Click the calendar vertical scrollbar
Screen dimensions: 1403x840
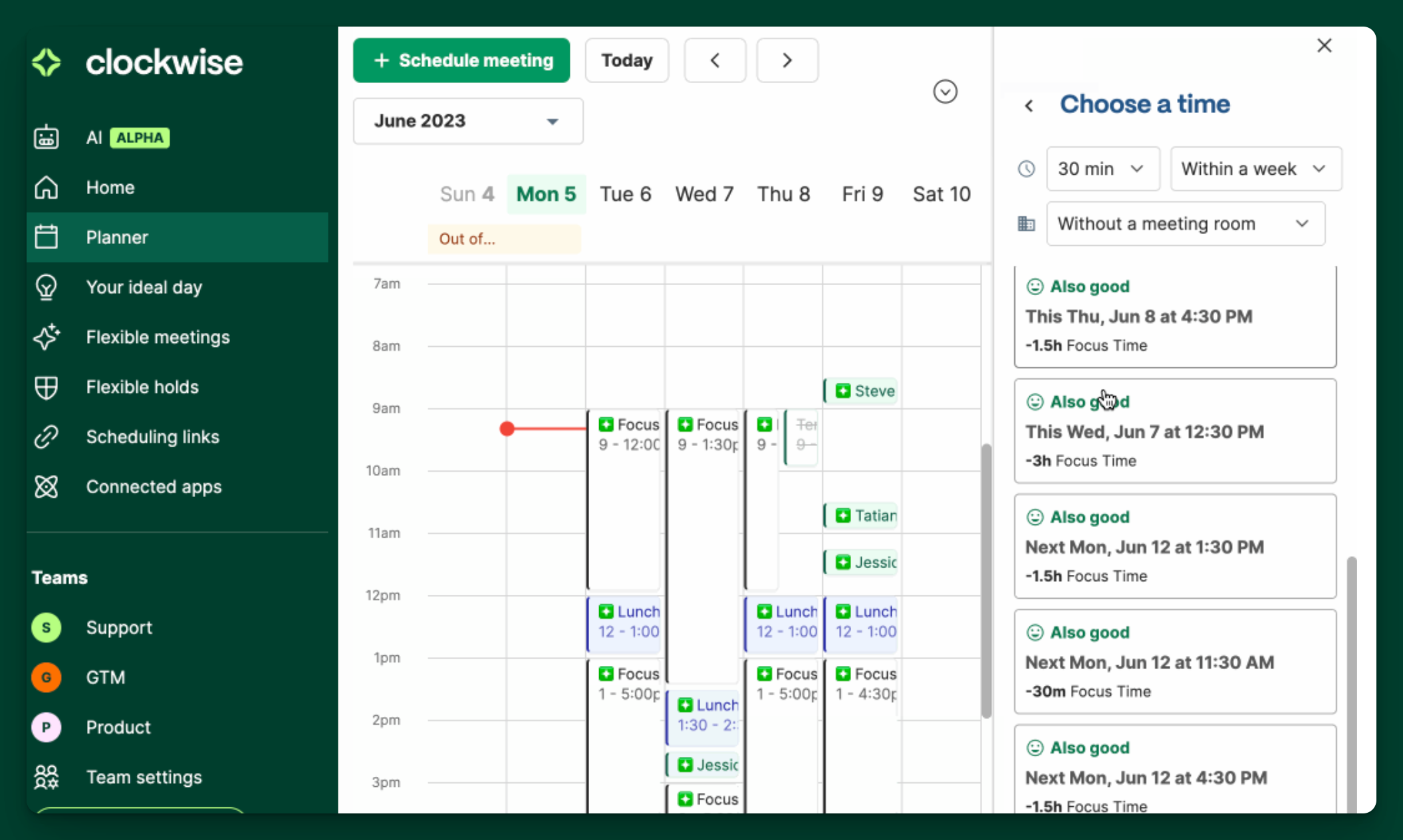tap(986, 581)
